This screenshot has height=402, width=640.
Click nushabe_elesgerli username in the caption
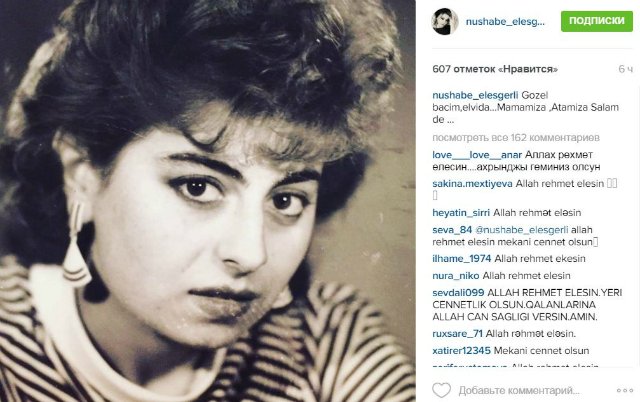pos(475,96)
